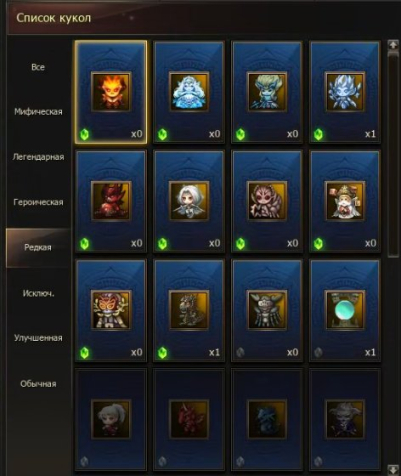401x476 pixels.
Task: Show Героическая dolls
Action: point(38,202)
